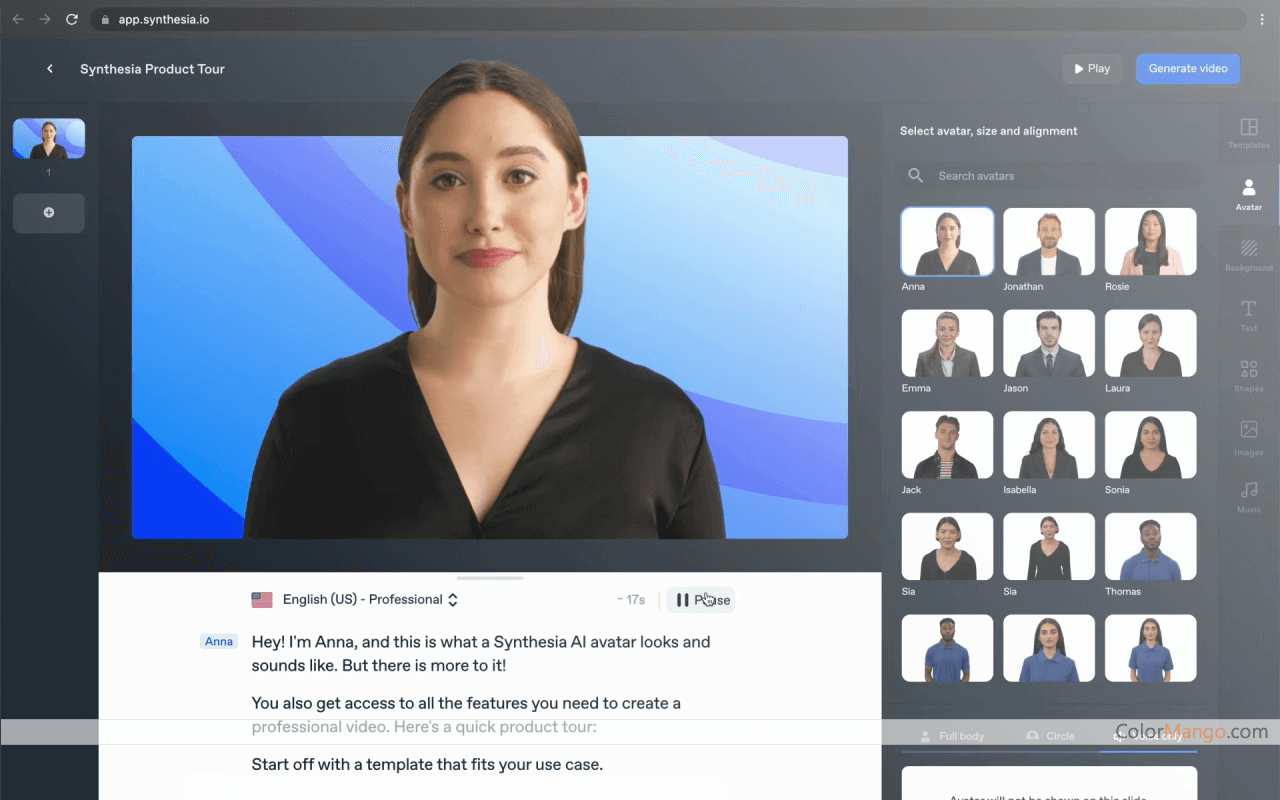Click the back arrow beside Synthesia Product Tour
Image resolution: width=1280 pixels, height=800 pixels.
[50, 69]
